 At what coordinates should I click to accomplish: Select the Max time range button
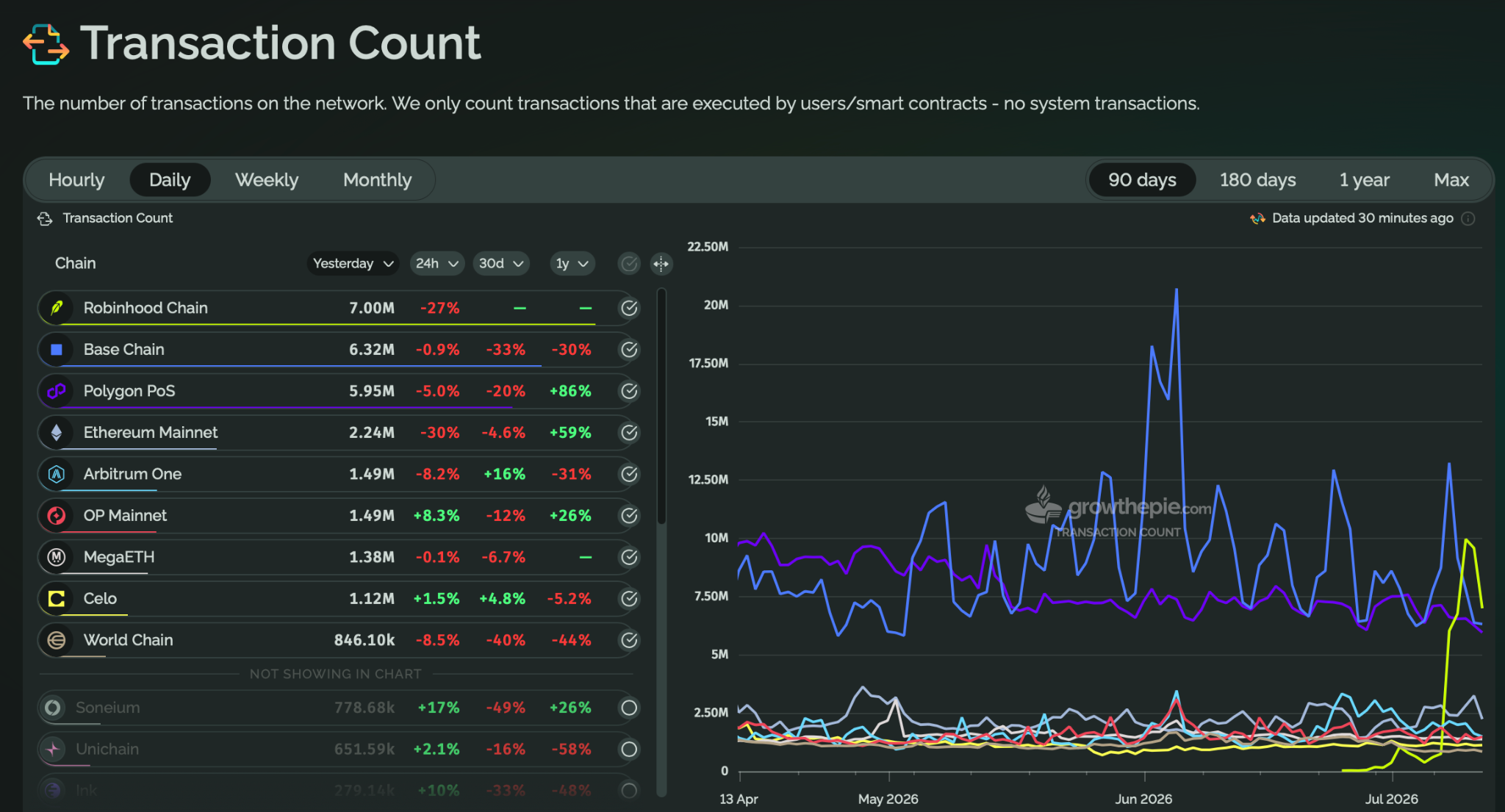(x=1451, y=180)
